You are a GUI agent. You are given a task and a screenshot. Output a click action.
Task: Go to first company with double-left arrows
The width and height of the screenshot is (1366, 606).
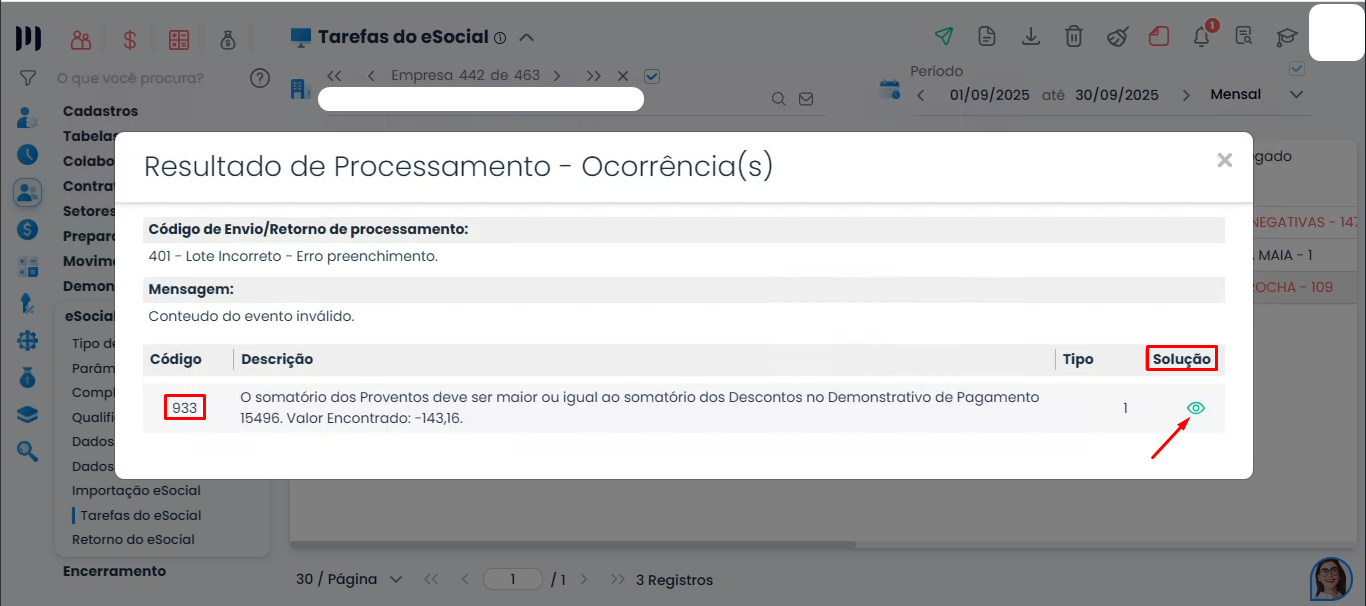tap(334, 76)
